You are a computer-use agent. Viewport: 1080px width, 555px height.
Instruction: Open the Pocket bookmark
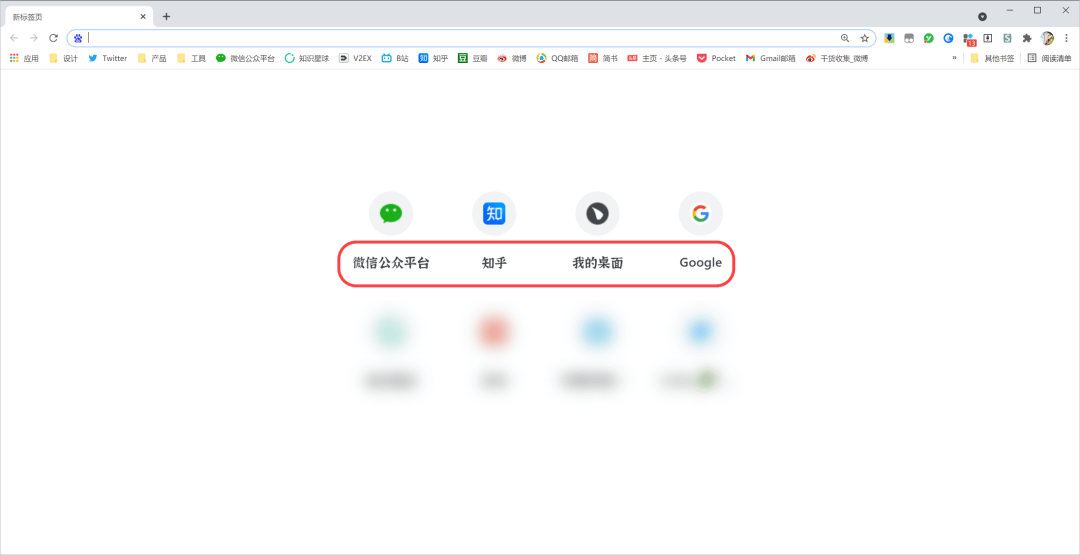coord(716,59)
